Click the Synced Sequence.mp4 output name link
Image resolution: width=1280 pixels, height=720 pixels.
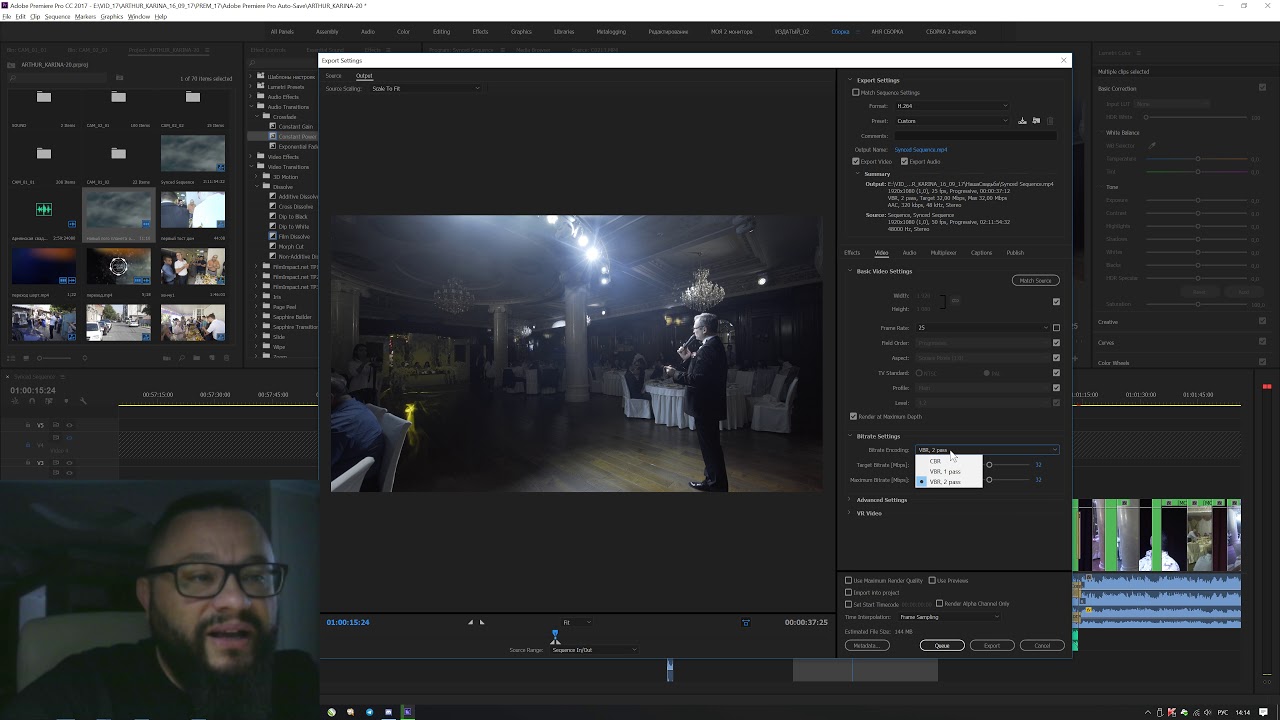click(x=921, y=150)
